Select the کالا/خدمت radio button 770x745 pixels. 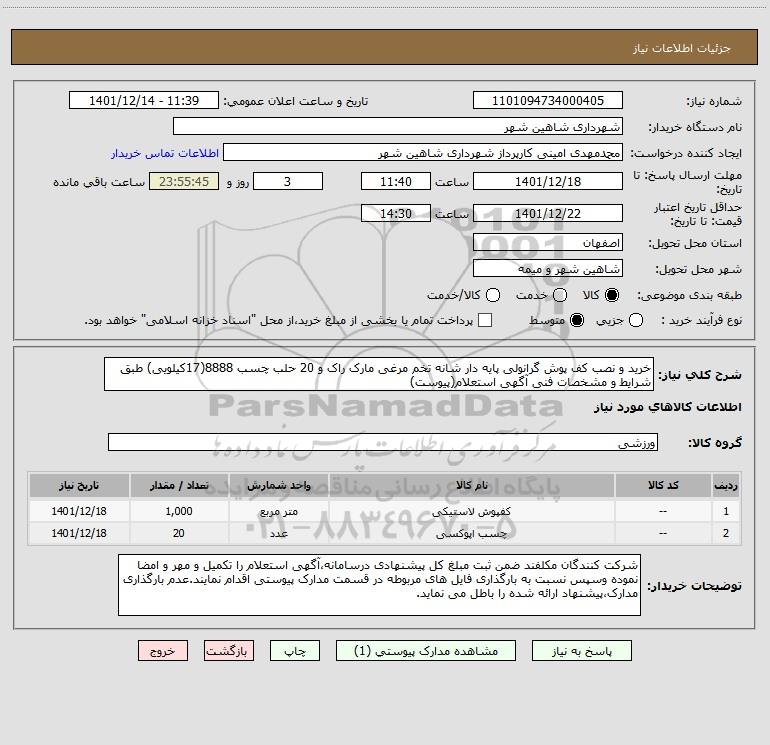(493, 295)
